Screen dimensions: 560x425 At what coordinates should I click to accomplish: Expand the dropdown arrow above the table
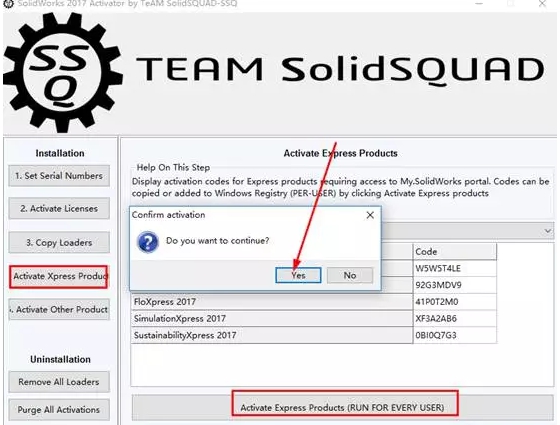point(548,231)
